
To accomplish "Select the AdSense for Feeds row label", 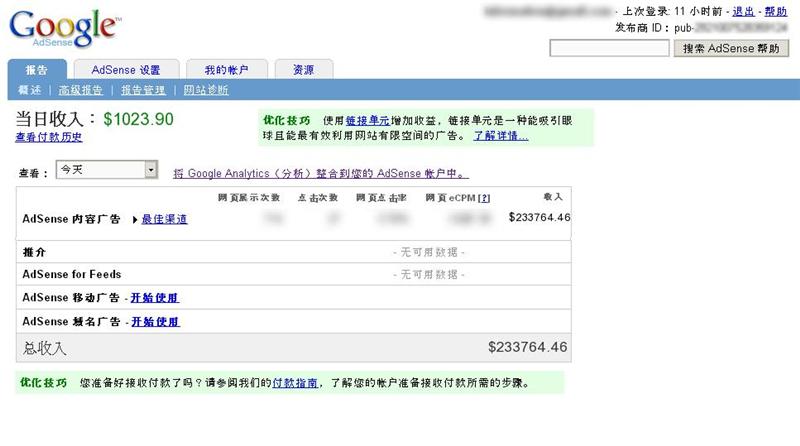I will point(71,274).
